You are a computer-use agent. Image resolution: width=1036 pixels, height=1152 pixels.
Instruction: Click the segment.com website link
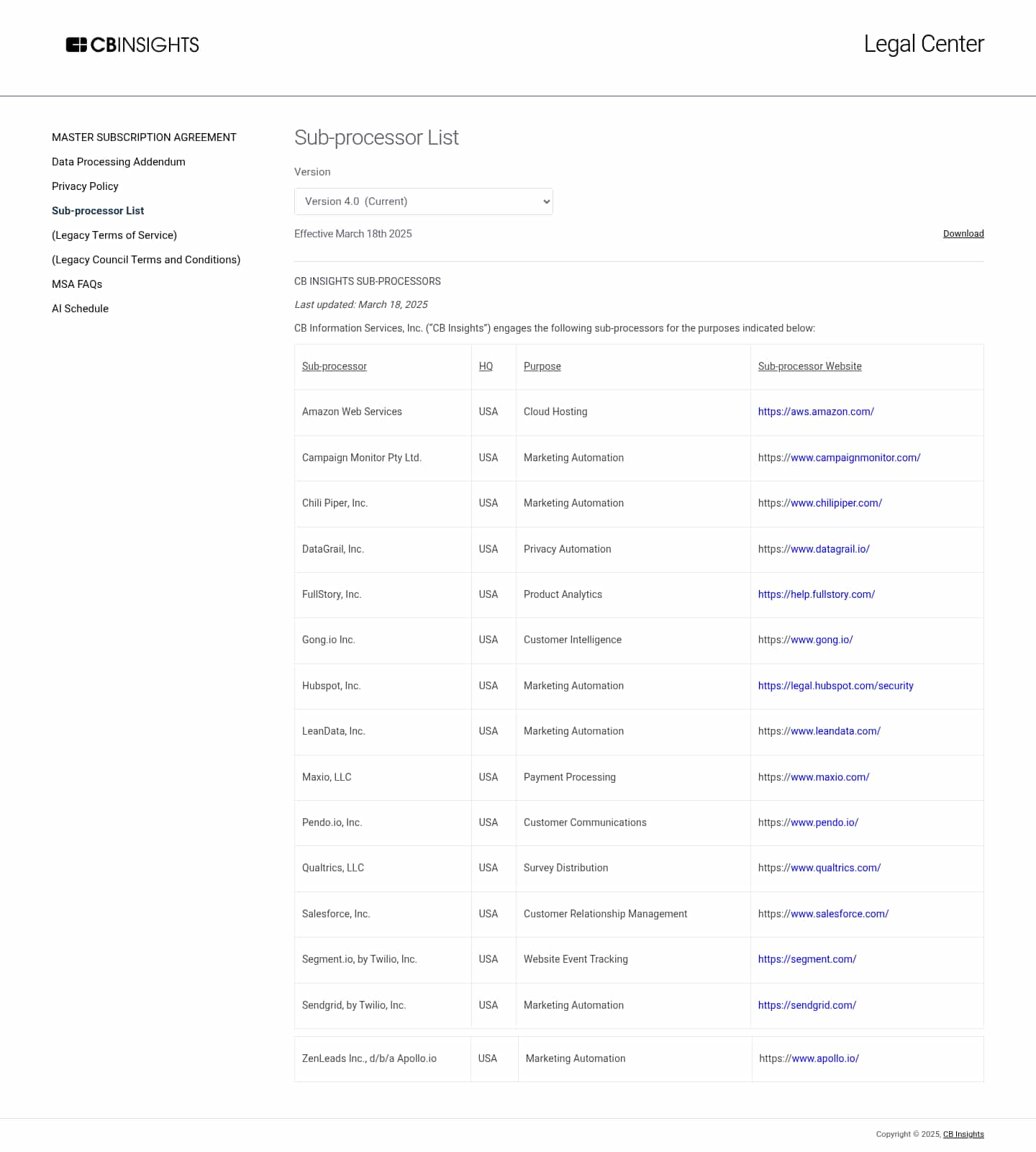pyautogui.click(x=806, y=959)
